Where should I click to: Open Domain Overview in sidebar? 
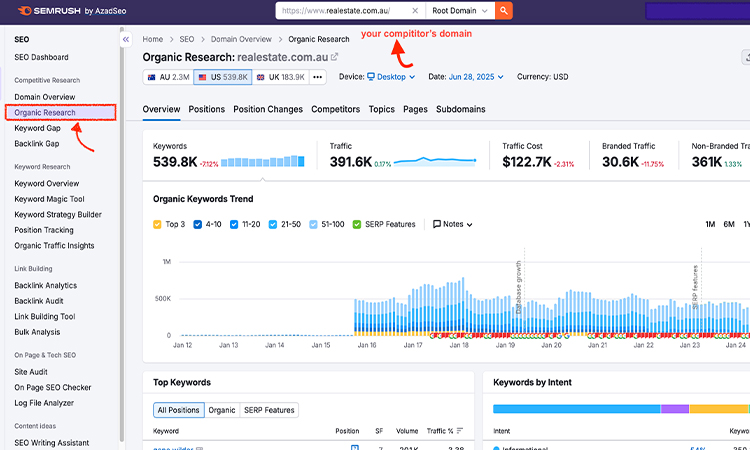click(44, 97)
